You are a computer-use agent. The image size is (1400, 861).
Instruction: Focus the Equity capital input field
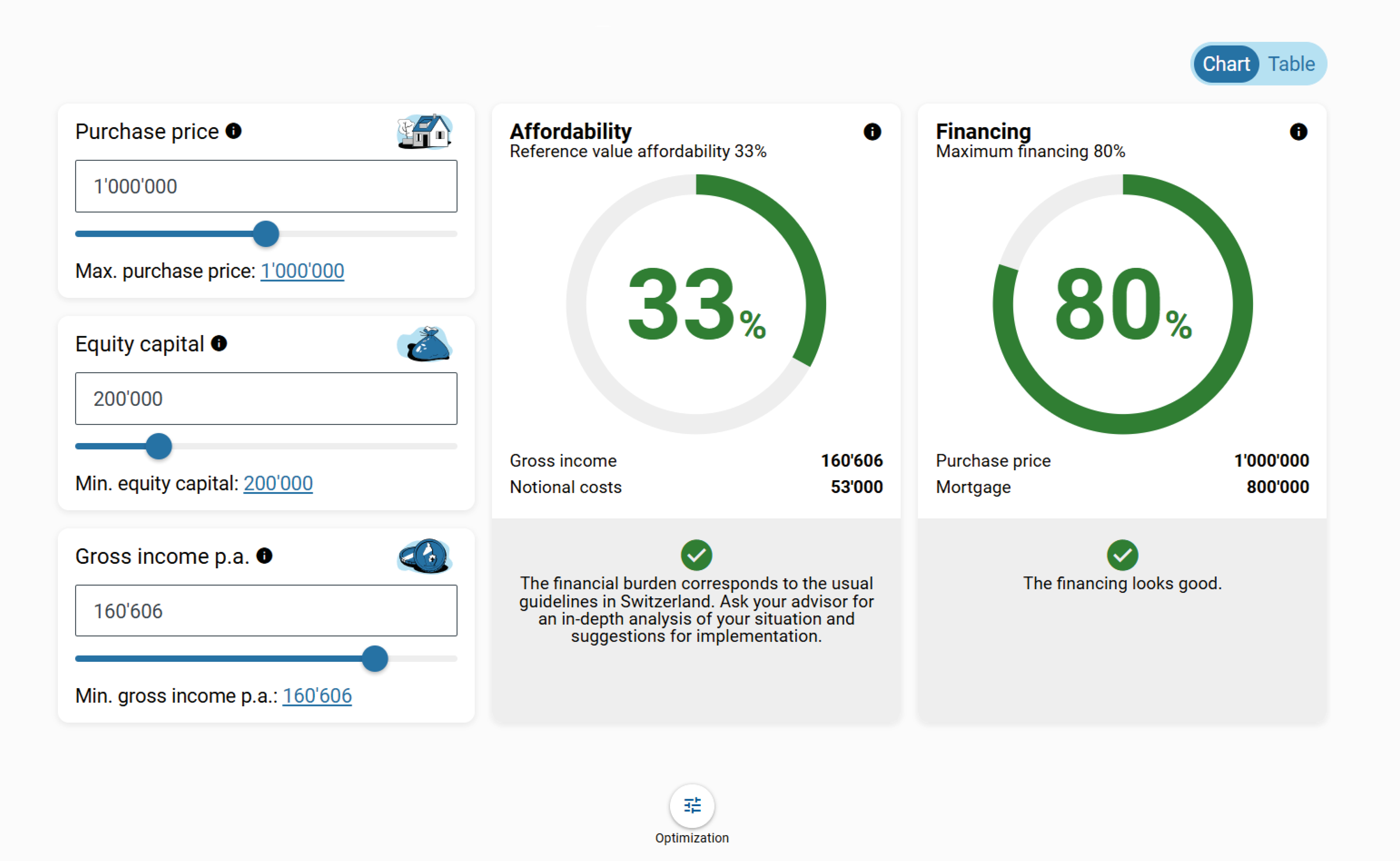(x=266, y=399)
